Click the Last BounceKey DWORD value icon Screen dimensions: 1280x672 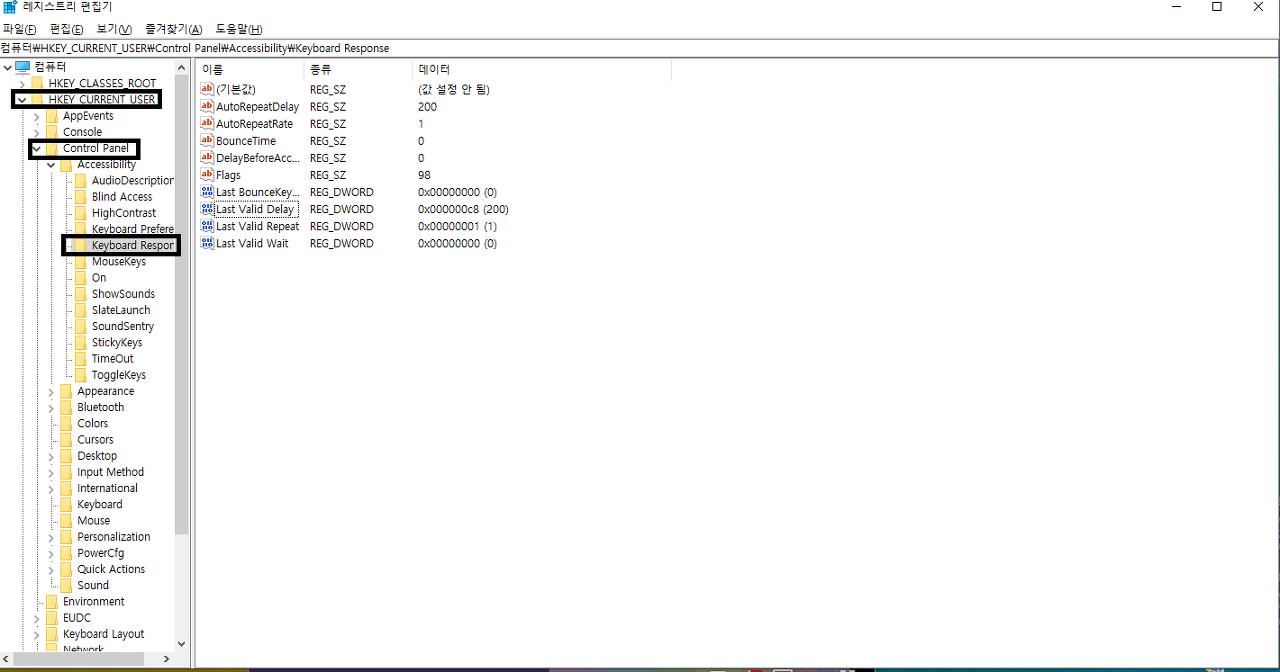(x=208, y=192)
